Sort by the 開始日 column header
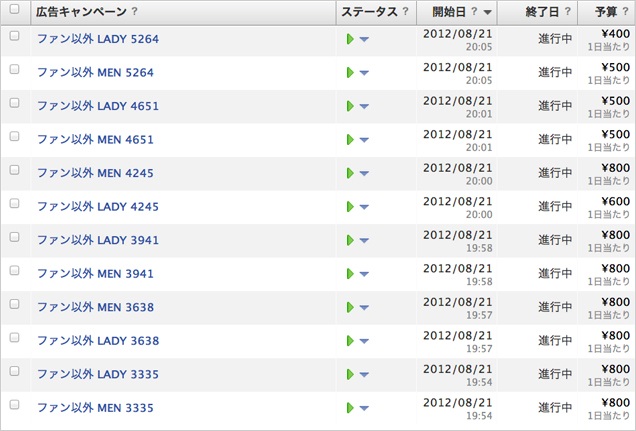The image size is (636, 431). 455,12
